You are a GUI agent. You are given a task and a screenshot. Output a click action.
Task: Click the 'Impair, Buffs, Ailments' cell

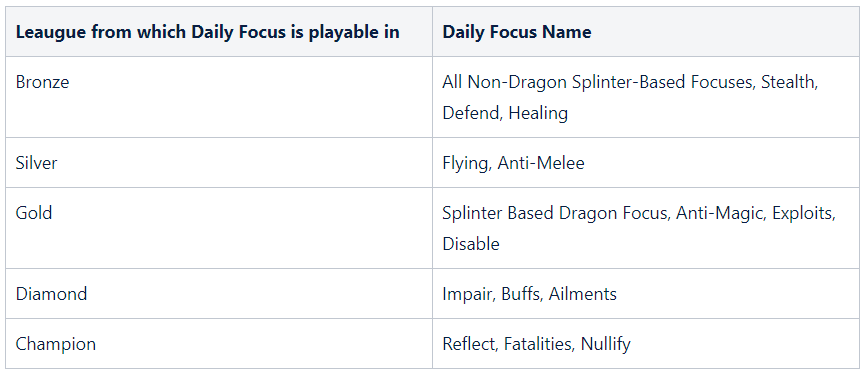point(646,294)
